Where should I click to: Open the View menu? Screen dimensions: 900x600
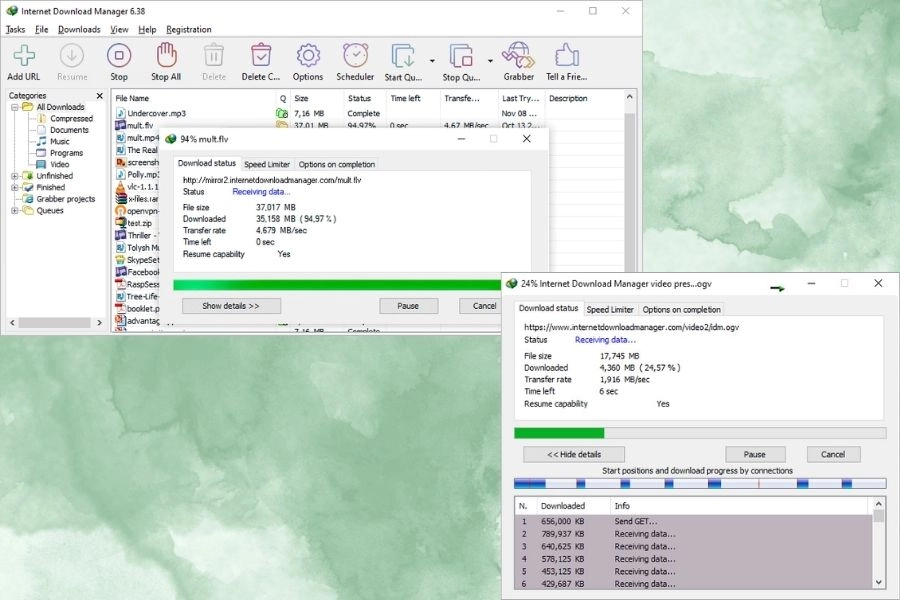click(x=119, y=29)
